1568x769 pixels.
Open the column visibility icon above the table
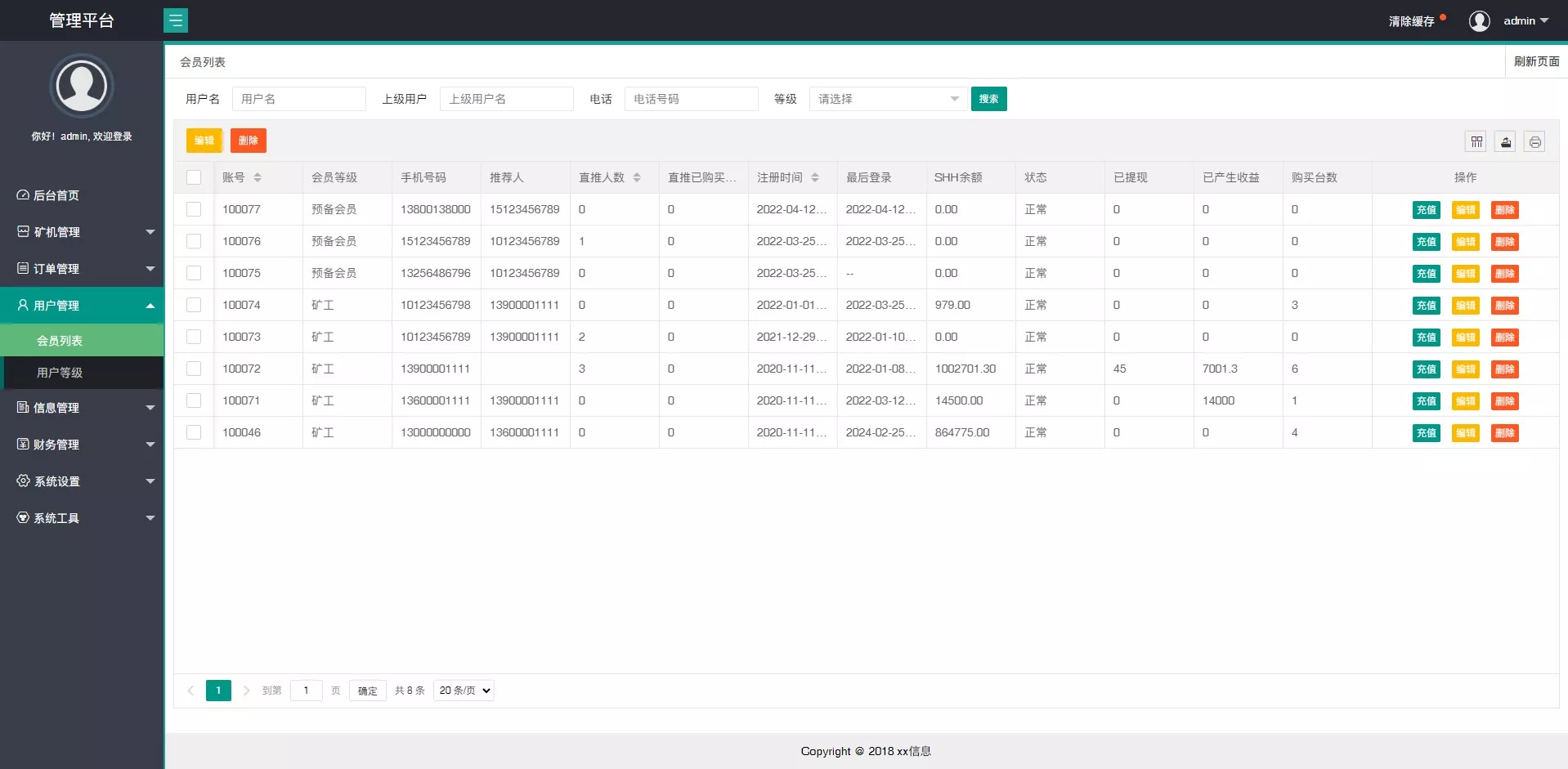[x=1476, y=141]
